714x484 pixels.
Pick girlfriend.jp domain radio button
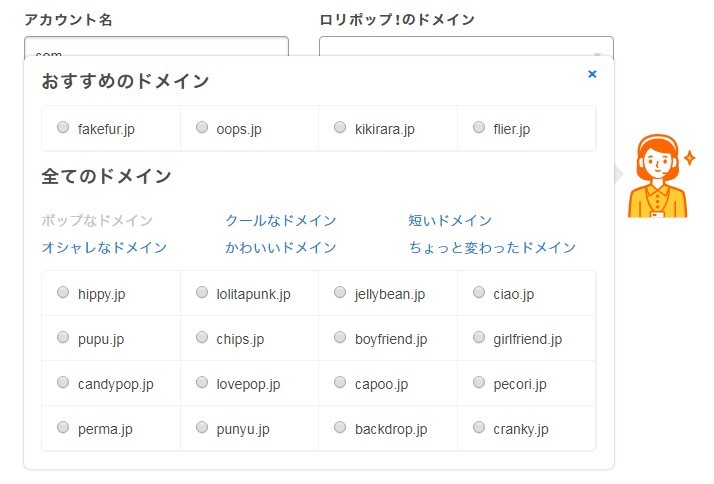479,338
